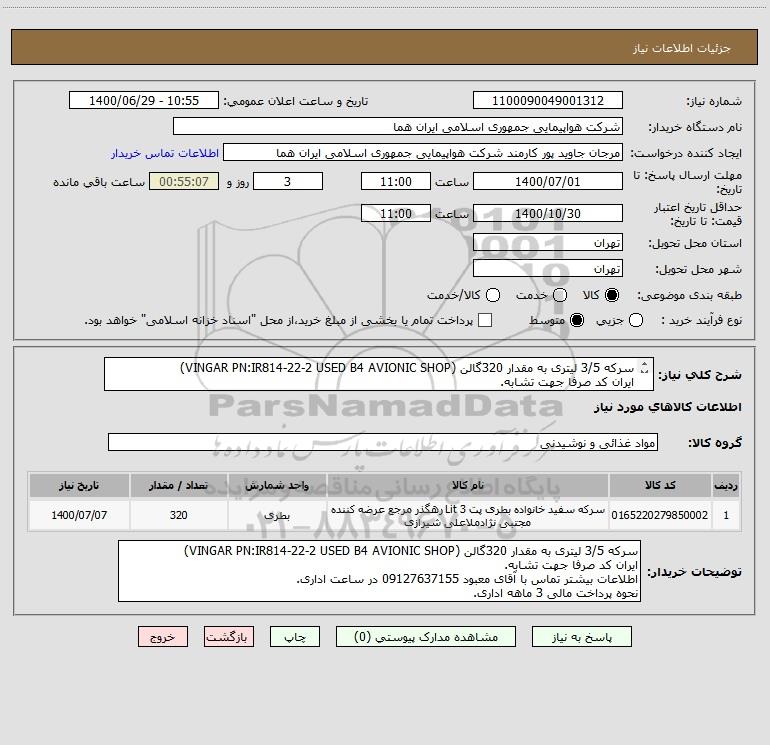The width and height of the screenshot is (770, 745).
Task: Open مشاهده مدارک پیوستی (0) button
Action: tap(426, 637)
